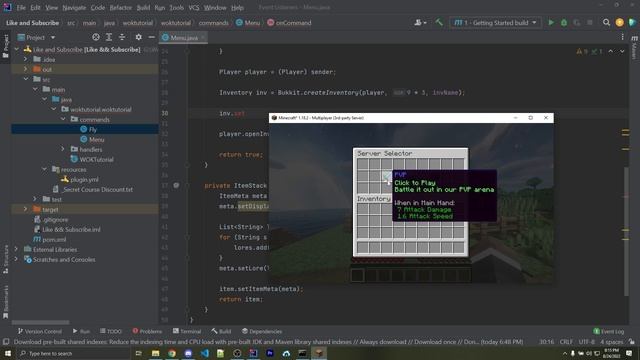This screenshot has width=640, height=360.
Task: Build project with the hammer icon
Action: 439,23
